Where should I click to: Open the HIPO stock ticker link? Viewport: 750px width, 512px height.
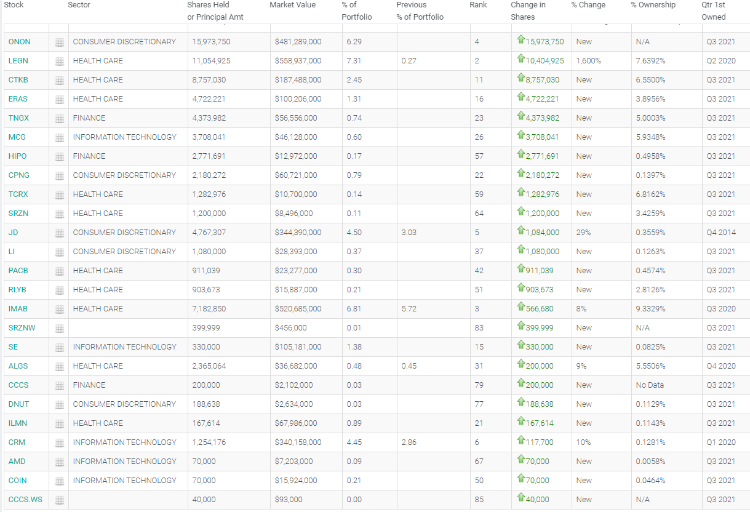pos(17,156)
